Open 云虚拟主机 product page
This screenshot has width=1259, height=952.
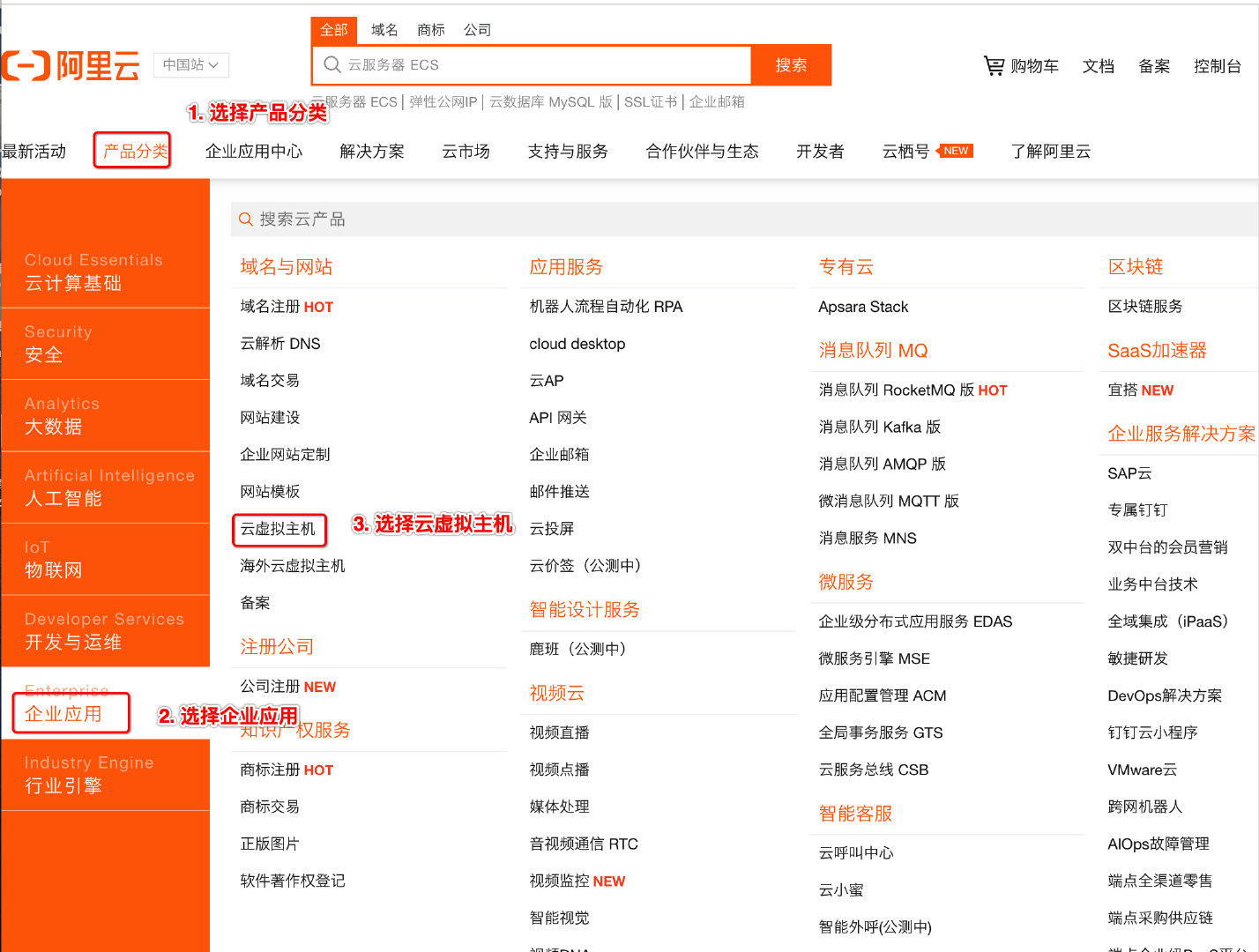click(x=279, y=530)
